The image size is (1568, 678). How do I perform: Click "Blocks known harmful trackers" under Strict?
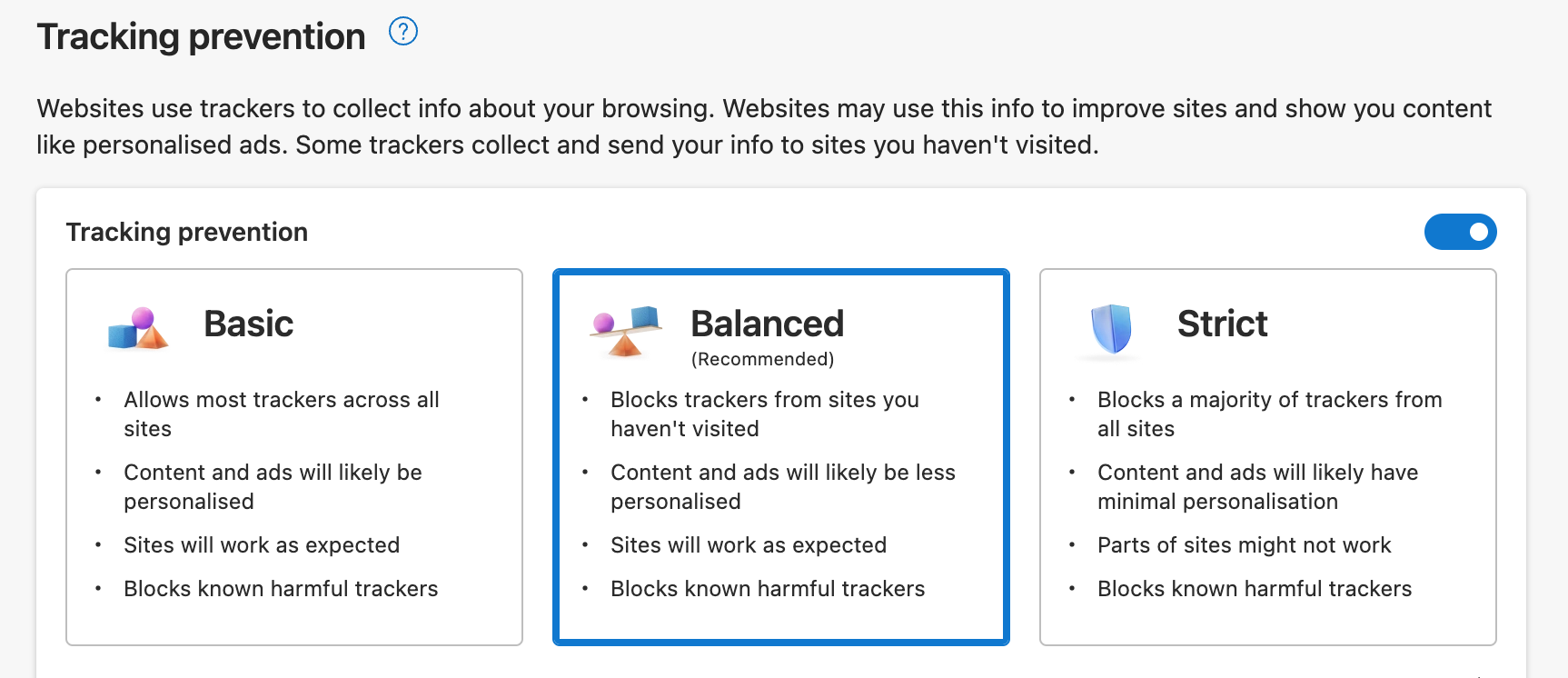click(1254, 589)
